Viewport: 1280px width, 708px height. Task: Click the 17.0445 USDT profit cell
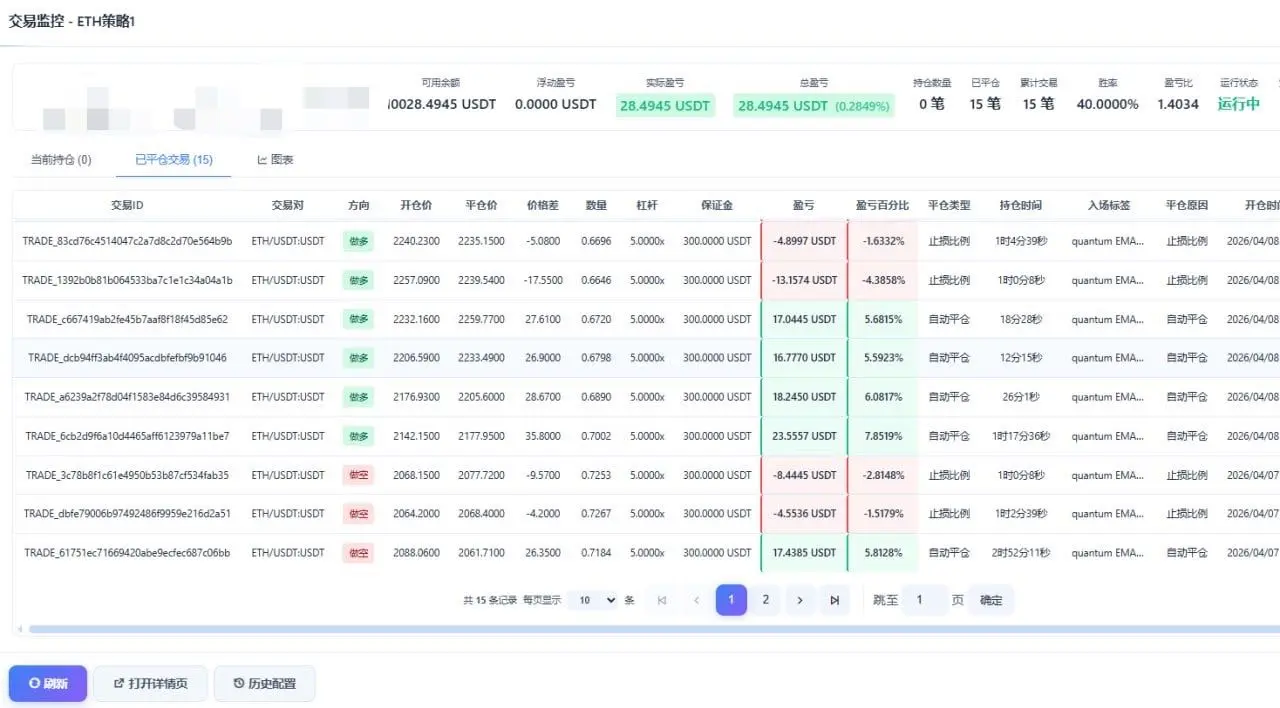point(804,319)
